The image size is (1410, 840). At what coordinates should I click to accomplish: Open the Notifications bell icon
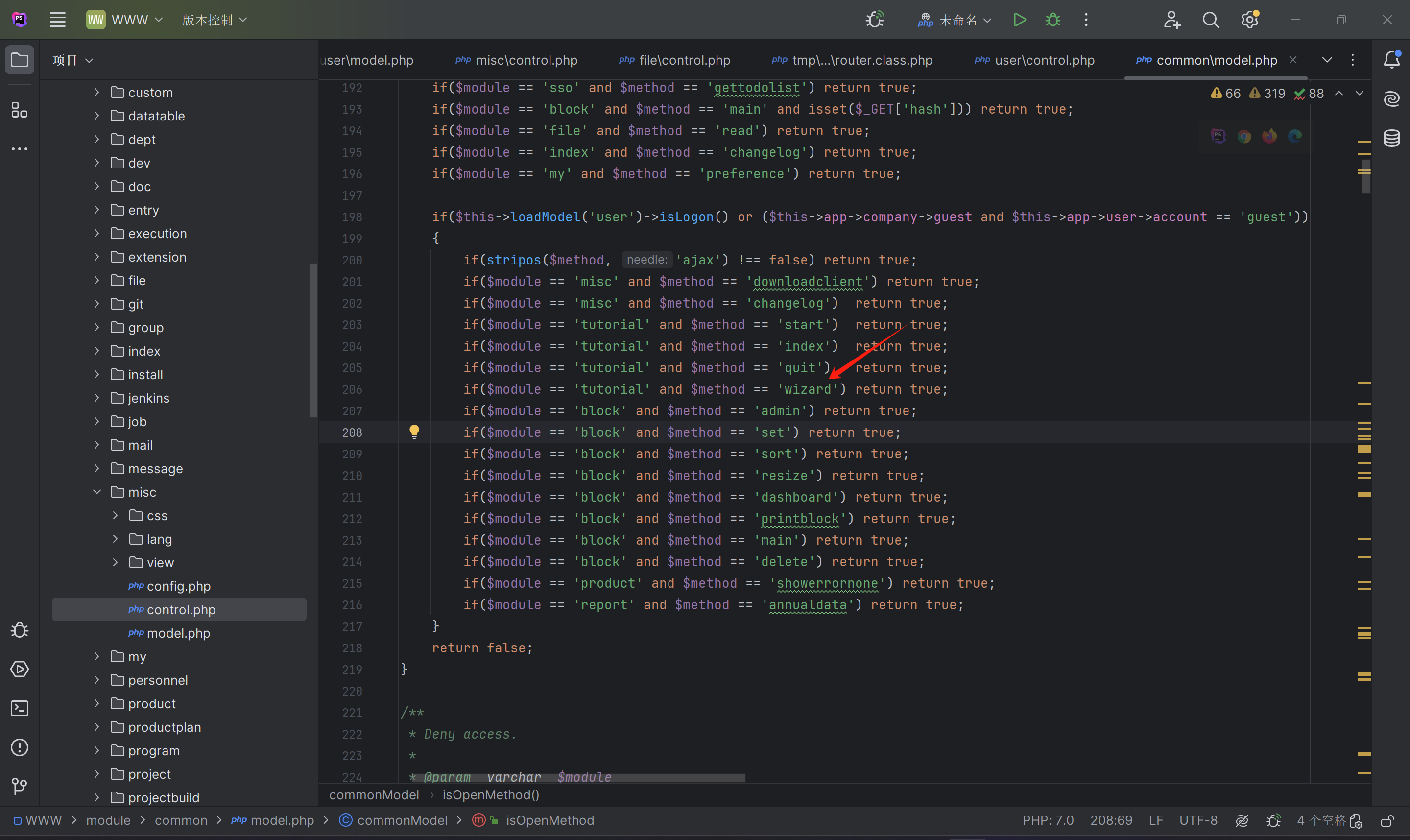click(x=1391, y=59)
